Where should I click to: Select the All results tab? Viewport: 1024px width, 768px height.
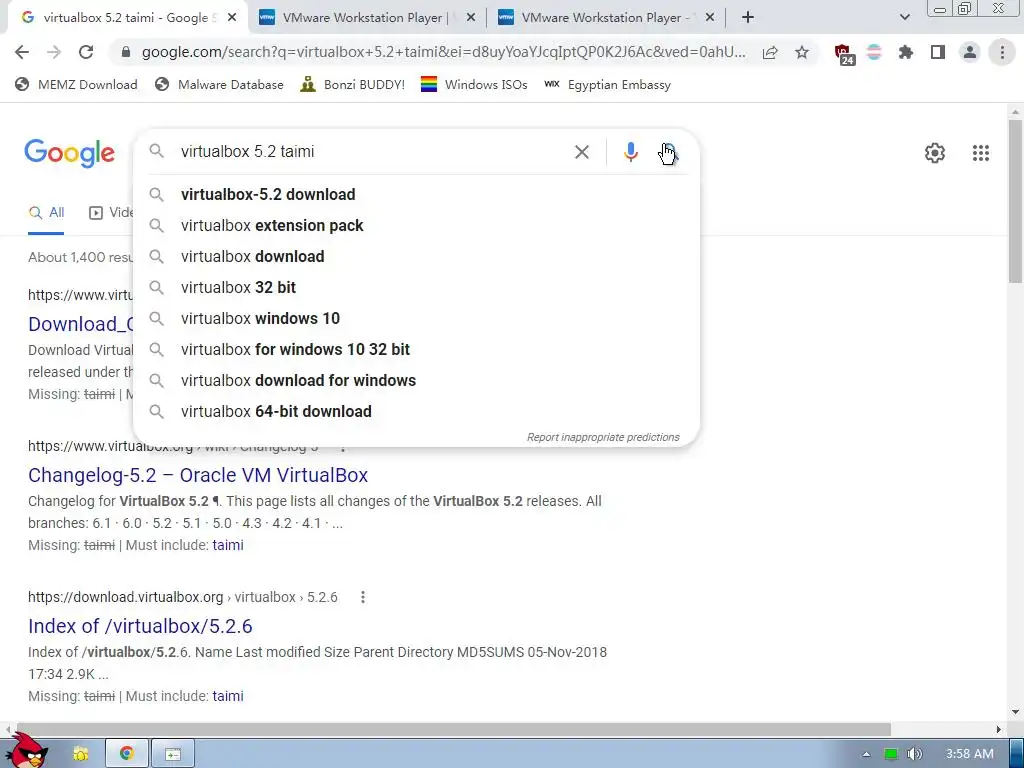(x=46, y=212)
